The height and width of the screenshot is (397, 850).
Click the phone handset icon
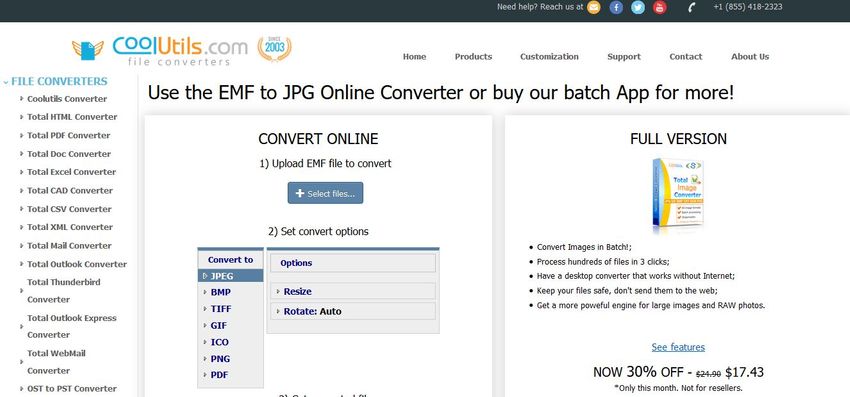coord(691,8)
